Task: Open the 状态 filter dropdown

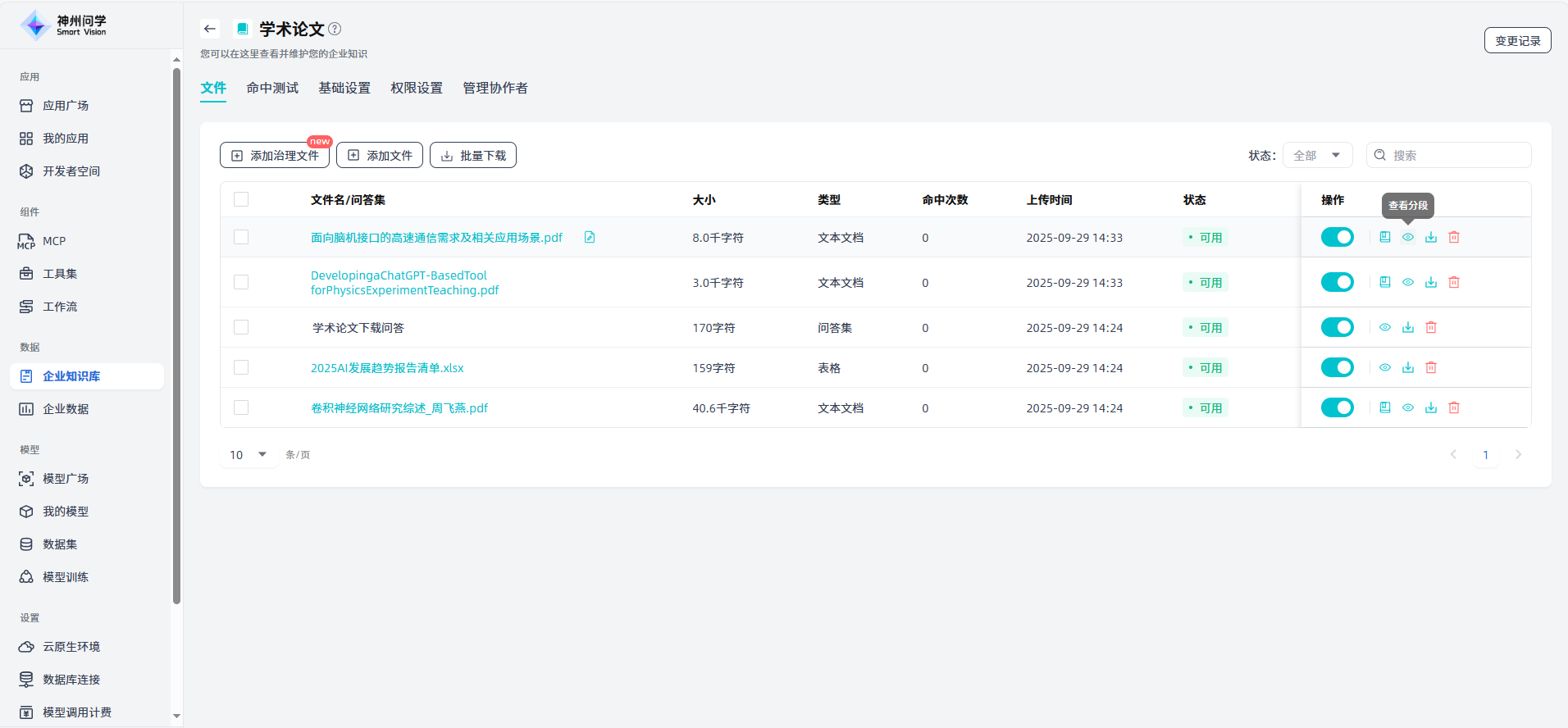Action: (1316, 155)
